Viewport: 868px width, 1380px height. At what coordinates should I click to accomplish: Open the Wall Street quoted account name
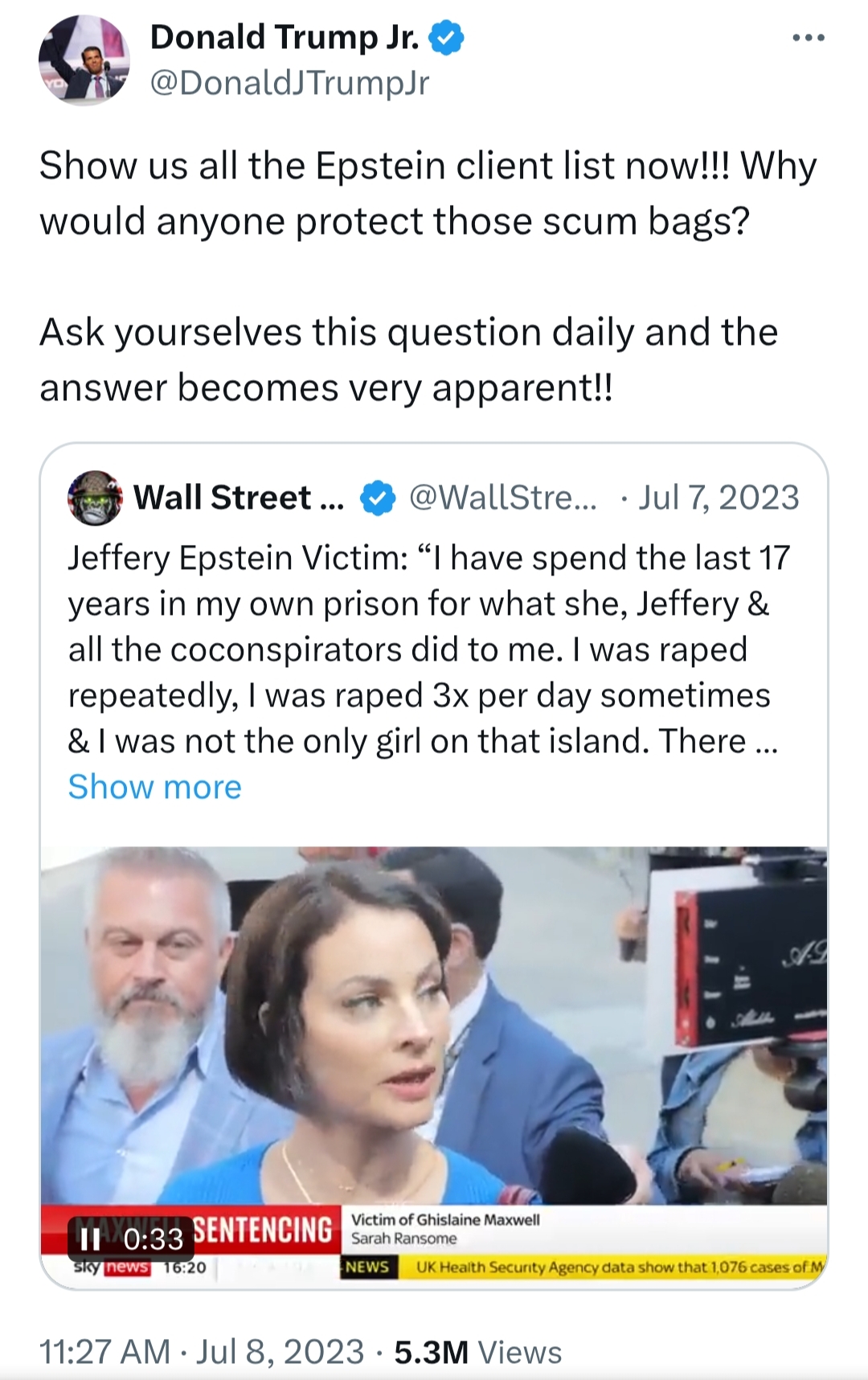pos(238,498)
